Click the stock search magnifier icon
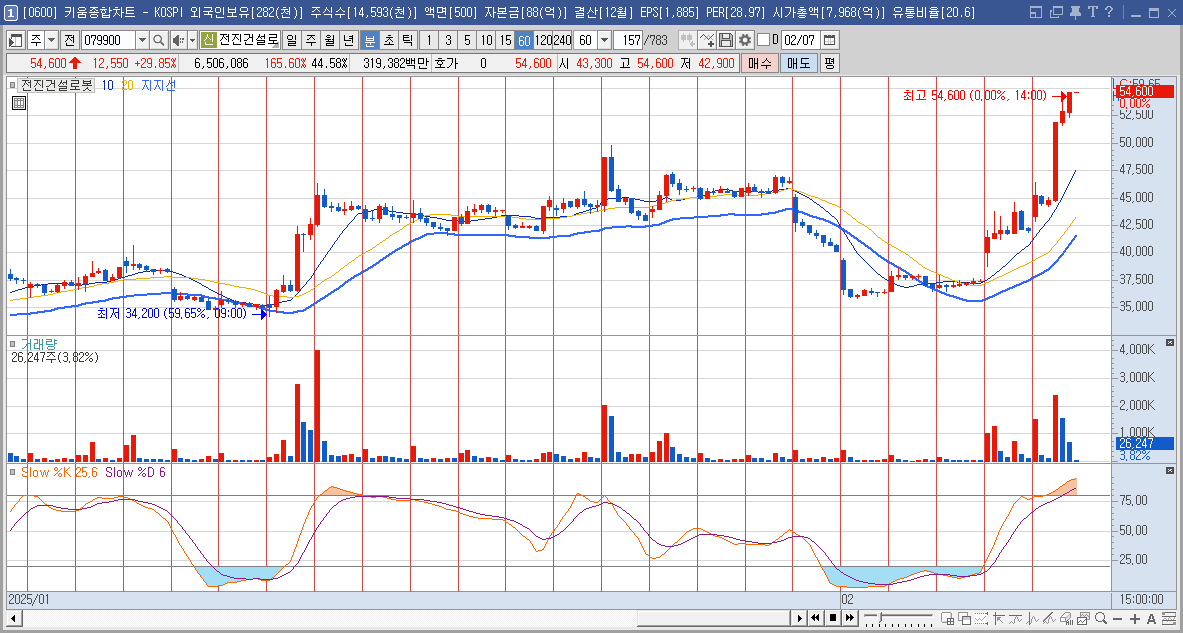Viewport: 1183px width, 633px height. 158,40
